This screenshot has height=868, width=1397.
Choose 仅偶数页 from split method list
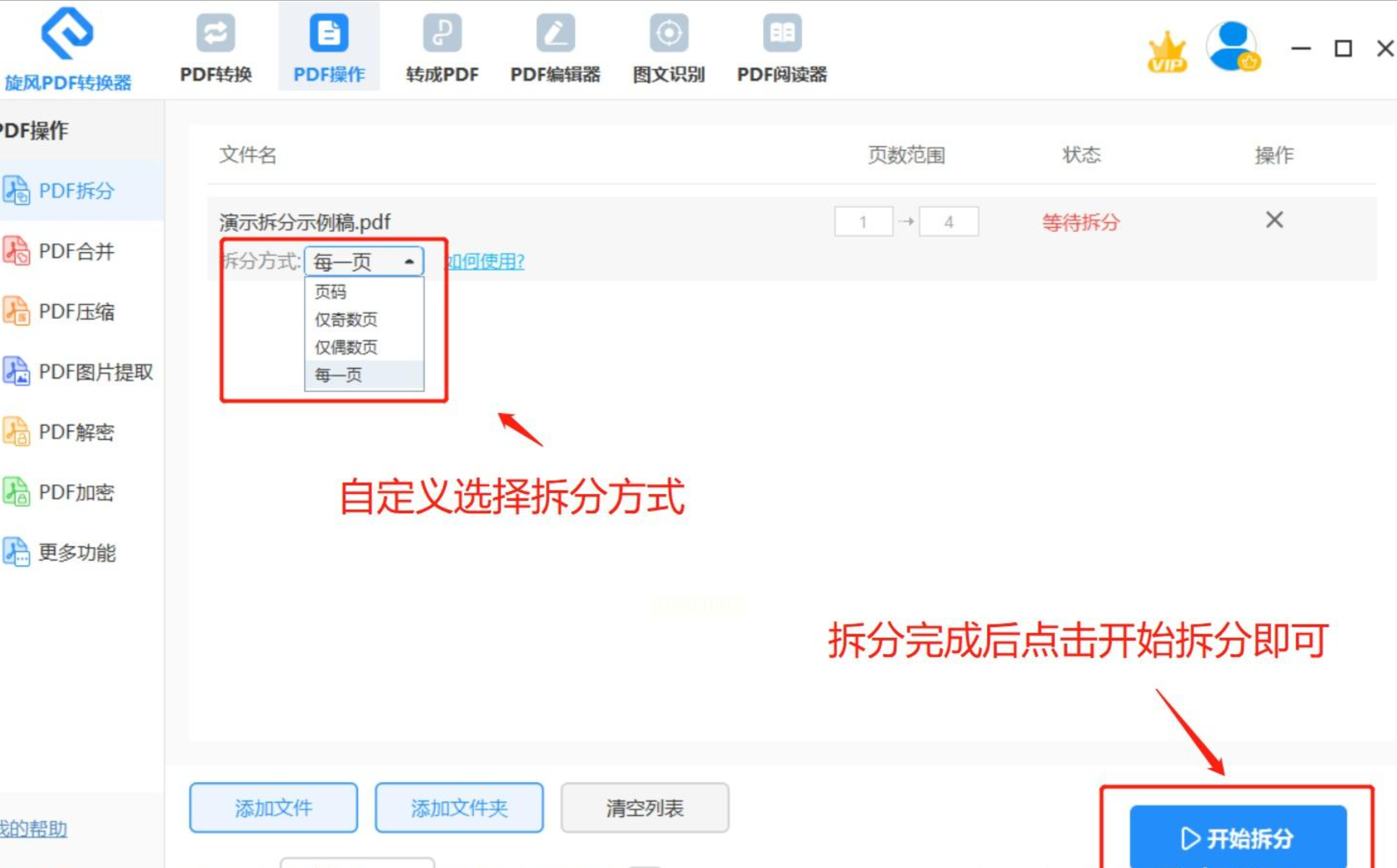coord(346,347)
